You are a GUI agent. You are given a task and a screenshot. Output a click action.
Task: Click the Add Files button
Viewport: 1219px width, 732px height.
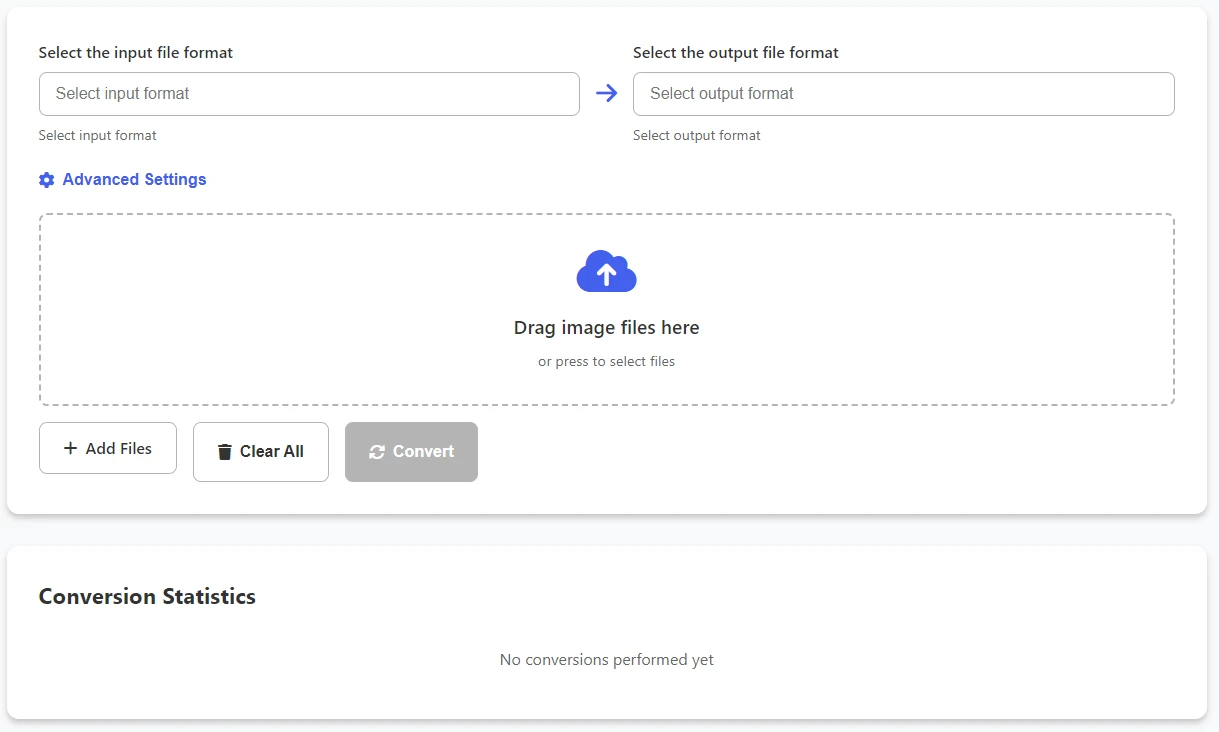point(107,448)
